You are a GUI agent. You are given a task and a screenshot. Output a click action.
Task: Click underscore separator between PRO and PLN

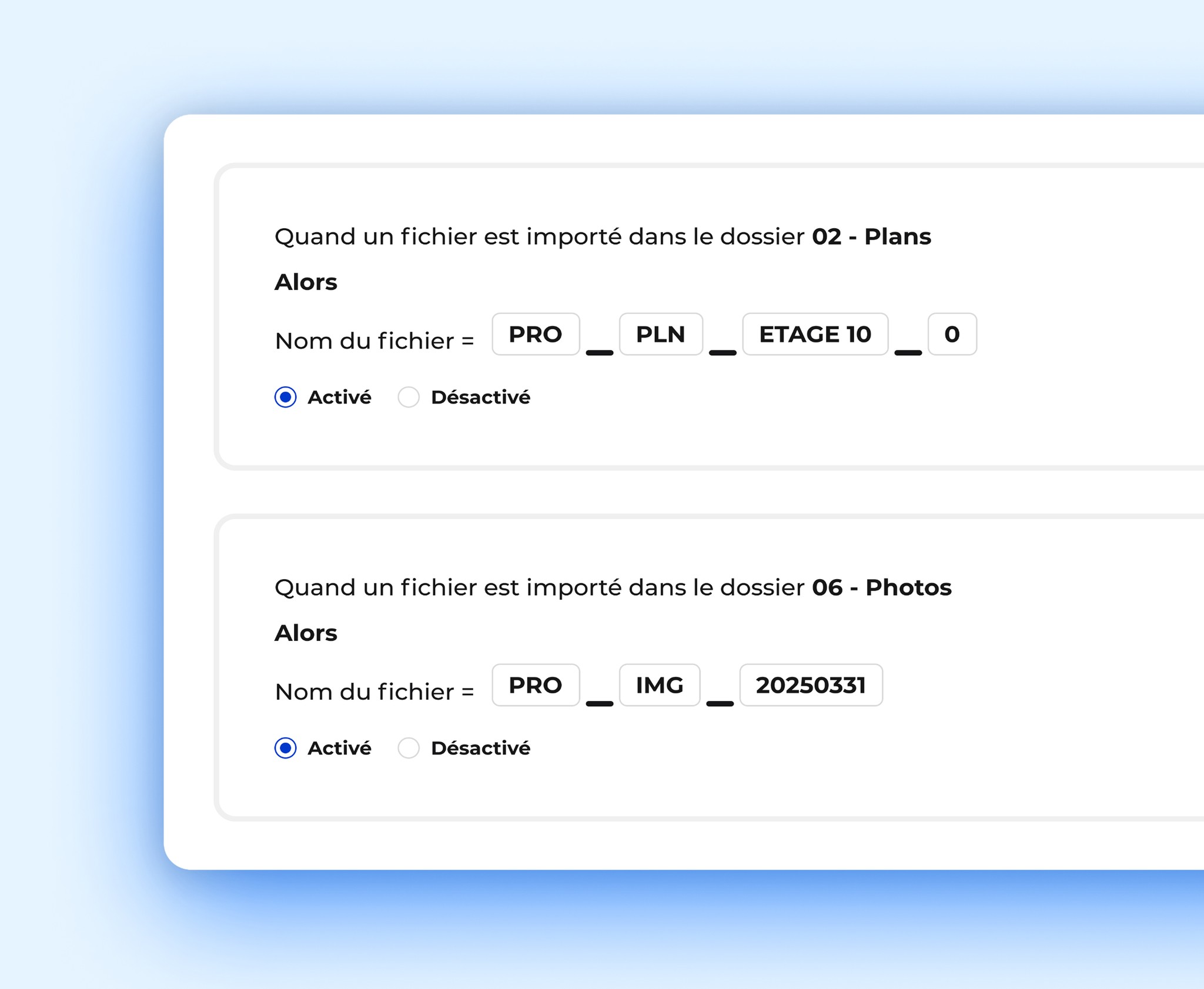pos(600,352)
